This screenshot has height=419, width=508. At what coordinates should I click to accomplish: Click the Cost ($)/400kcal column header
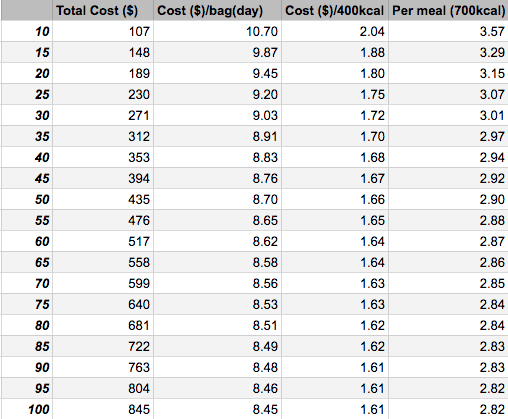click(x=335, y=10)
